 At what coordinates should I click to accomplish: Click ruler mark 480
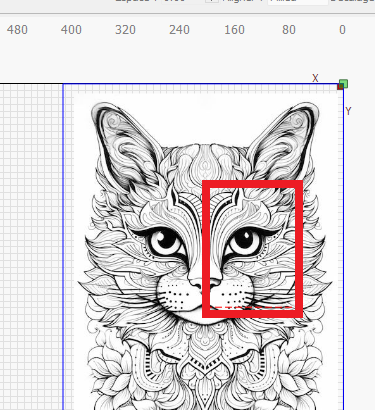point(17,30)
